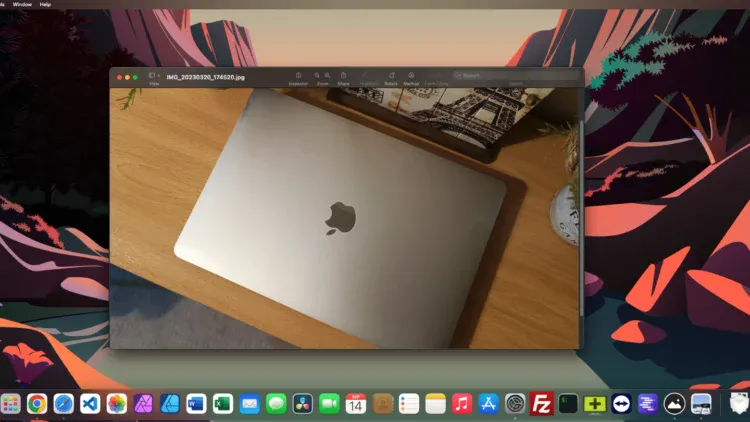Click the vertical scrollbar of the Preview window
Screen dimensions: 750x422
pyautogui.click(x=581, y=218)
